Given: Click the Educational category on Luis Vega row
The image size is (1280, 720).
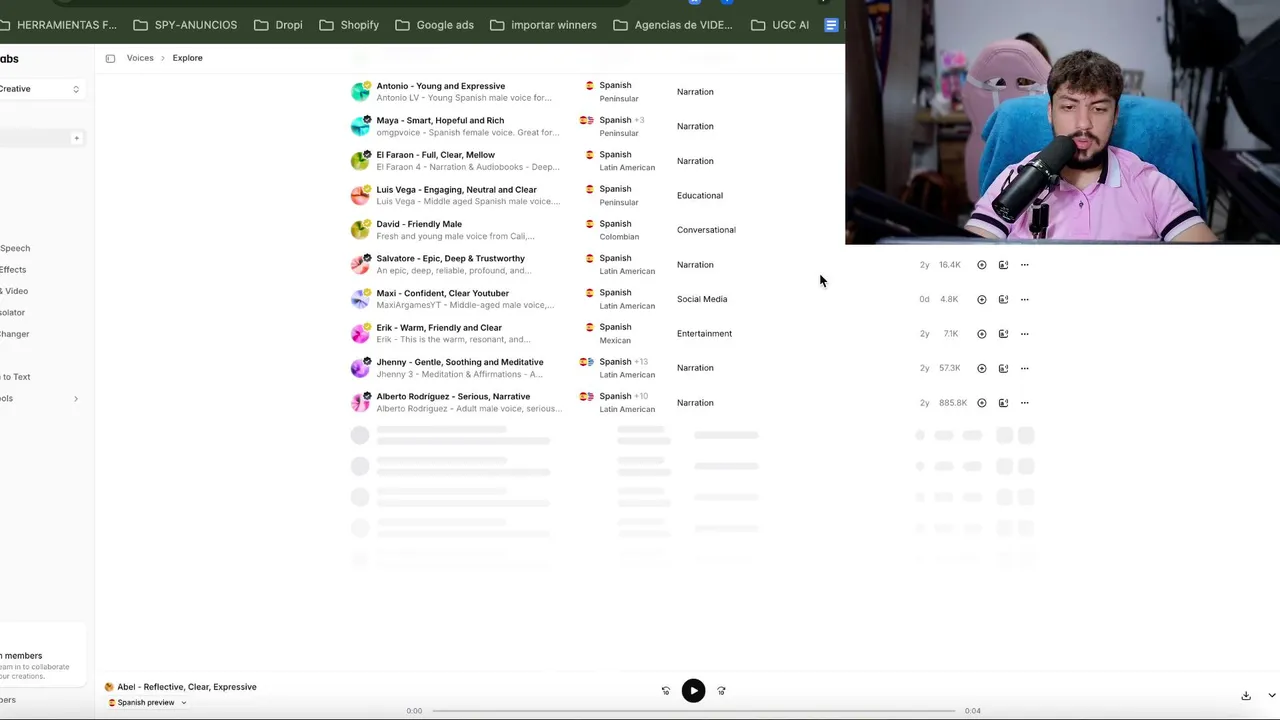Looking at the screenshot, I should (x=700, y=196).
